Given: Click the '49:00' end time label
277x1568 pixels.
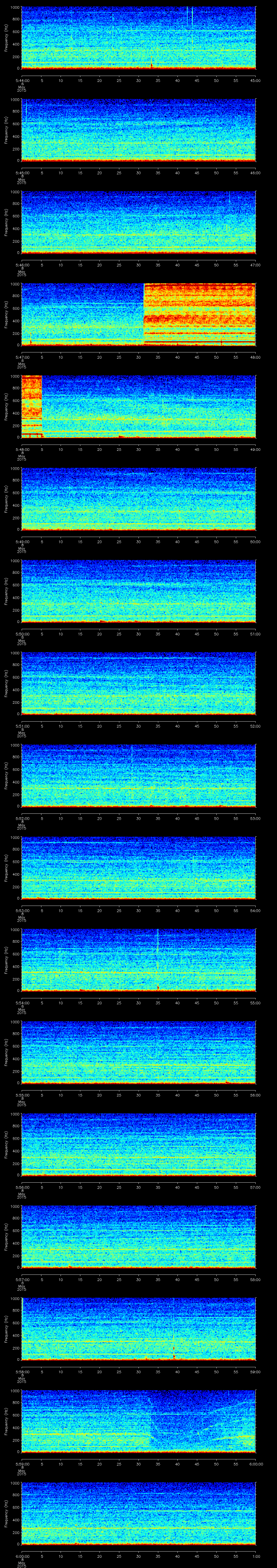Looking at the screenshot, I should (x=256, y=449).
